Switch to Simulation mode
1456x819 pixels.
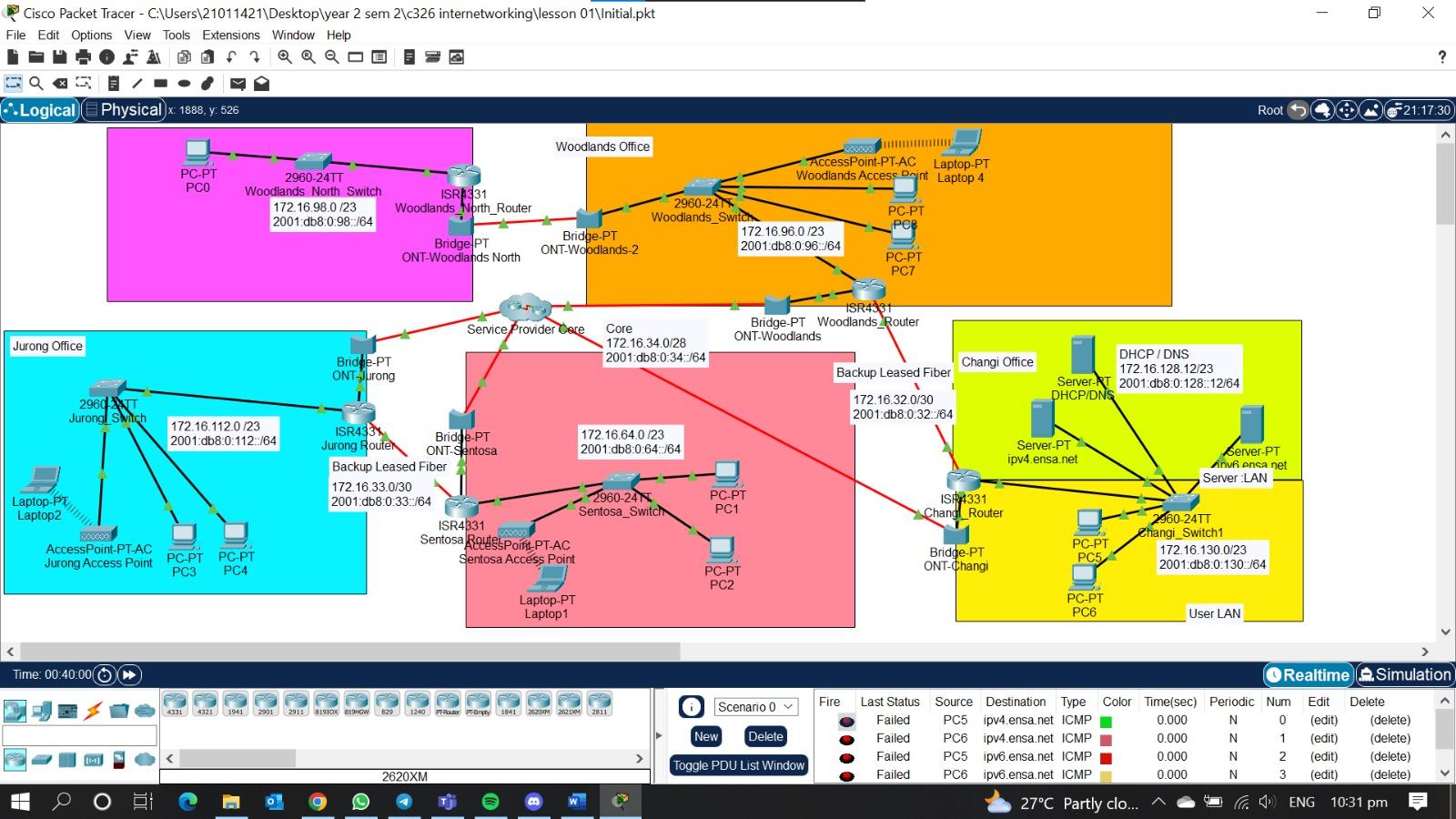click(1404, 675)
